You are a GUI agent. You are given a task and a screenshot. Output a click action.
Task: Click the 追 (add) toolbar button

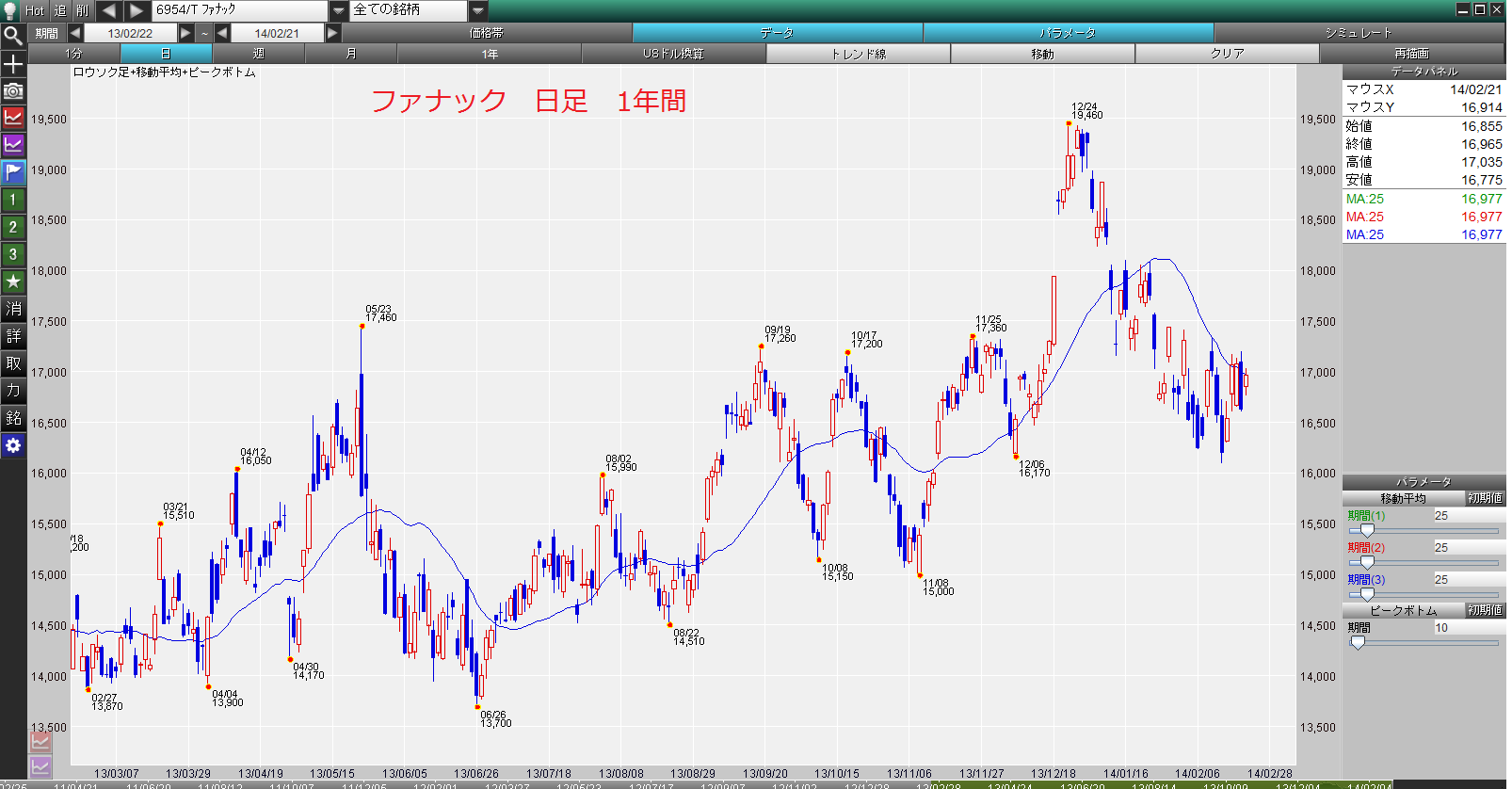pyautogui.click(x=60, y=10)
